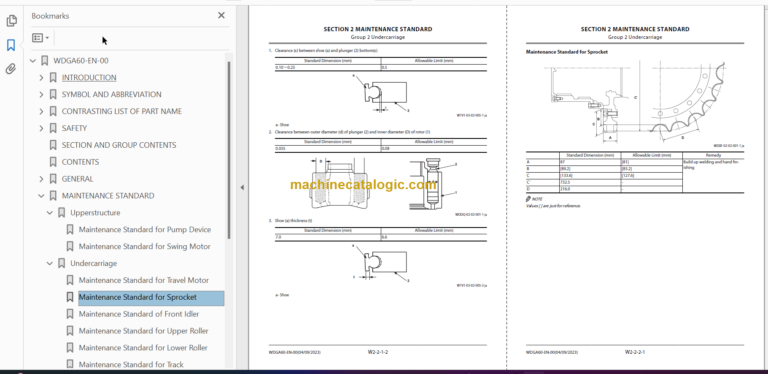Click bookmark icon next to Travel Motor entry

(x=70, y=280)
